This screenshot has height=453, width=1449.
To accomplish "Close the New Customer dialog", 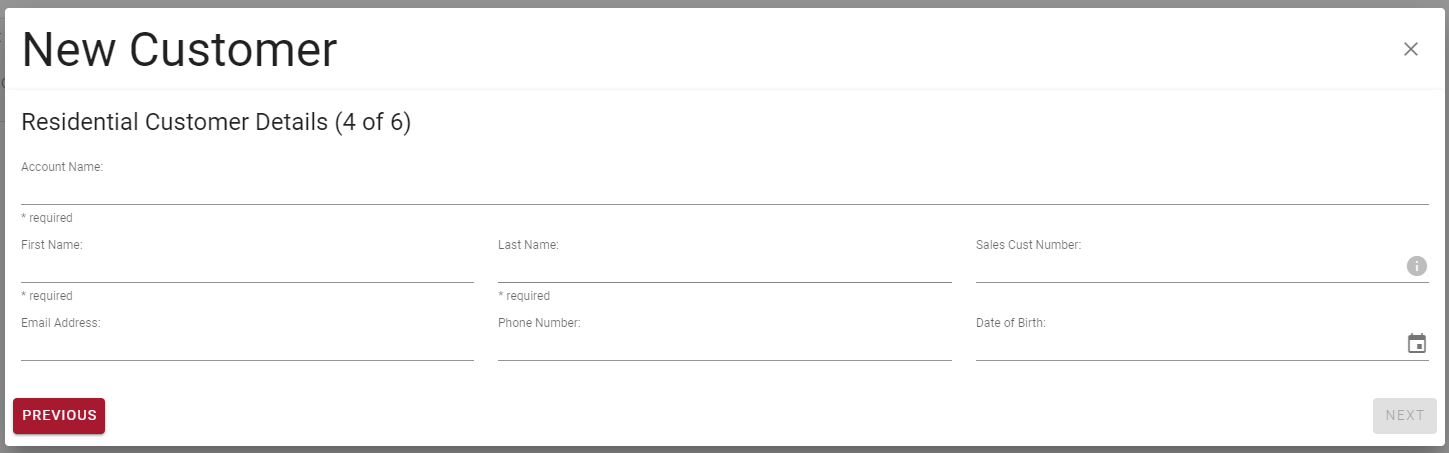I will click(x=1411, y=49).
